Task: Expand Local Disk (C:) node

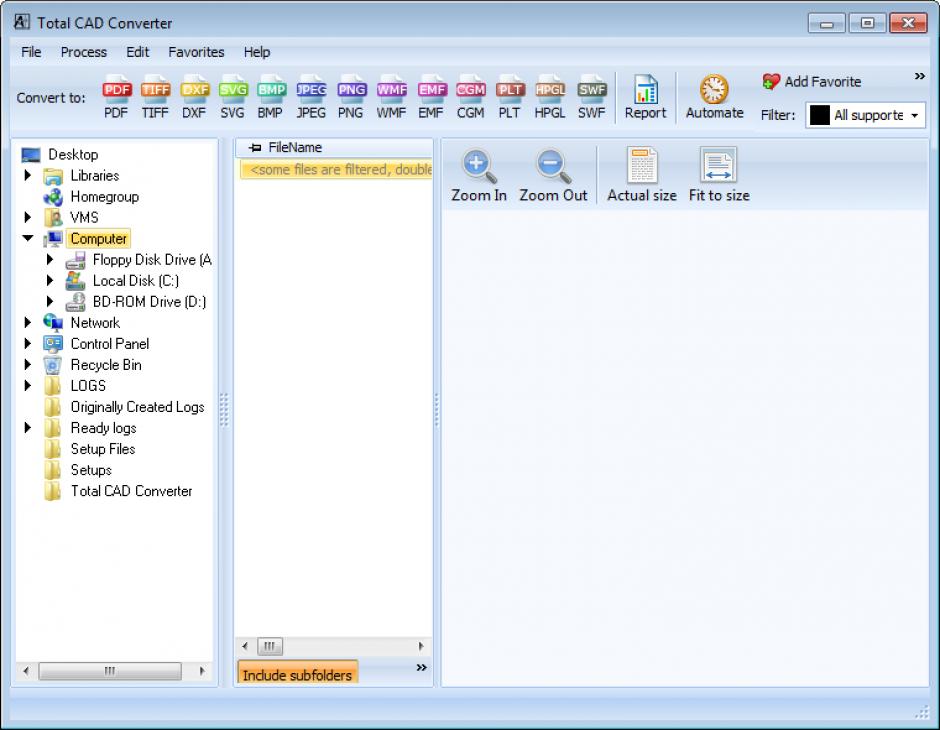Action: [x=50, y=280]
